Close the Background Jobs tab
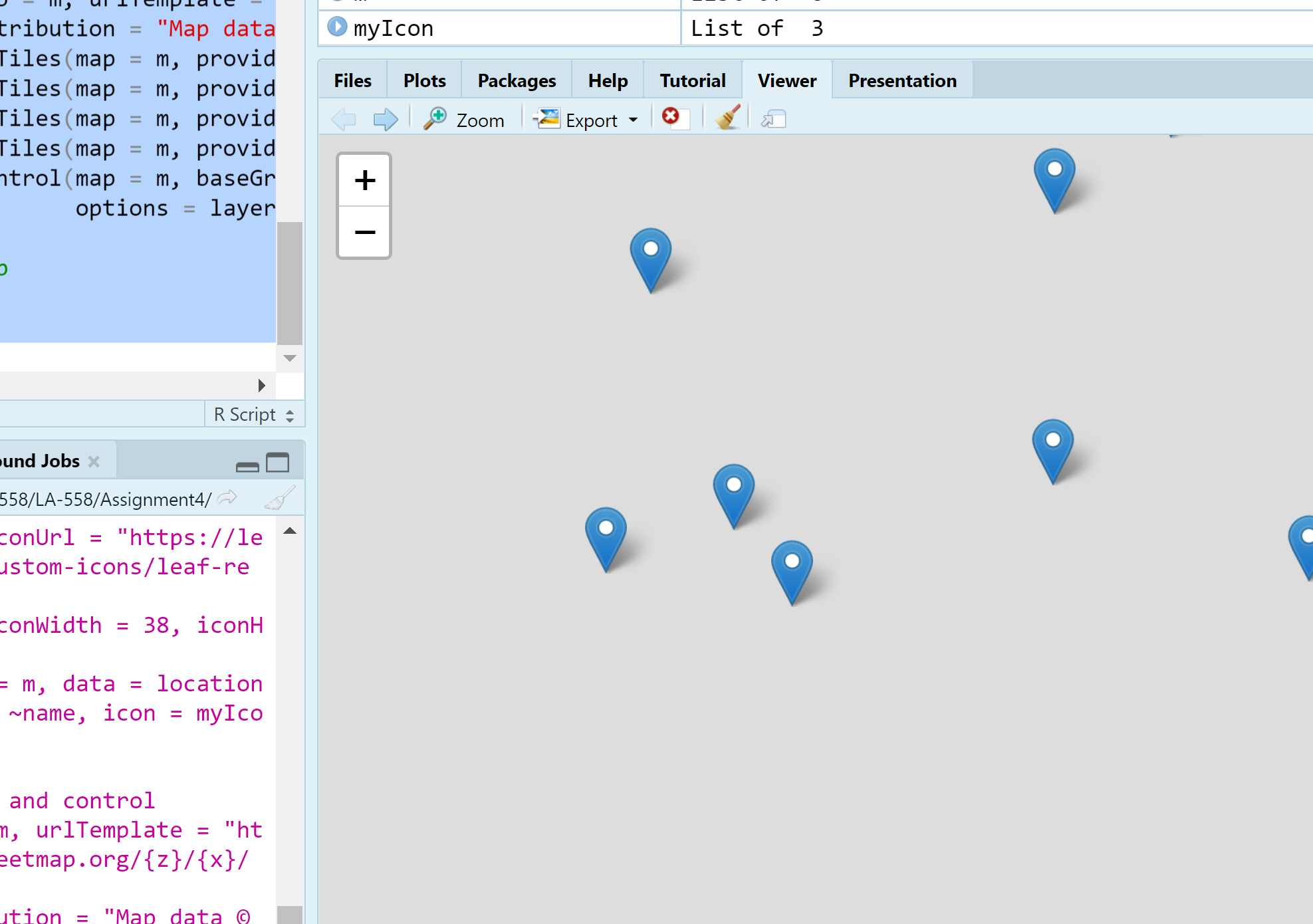 tap(94, 461)
